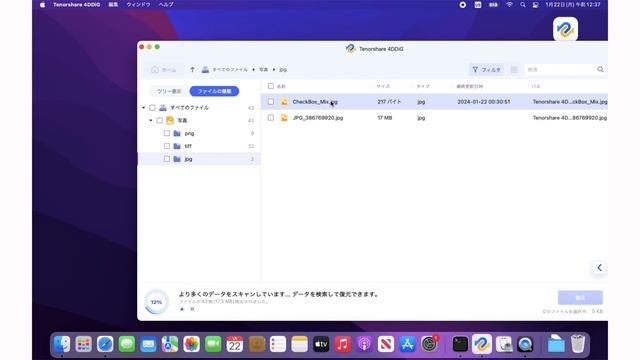Sort by the modified date column header
Screen dimensions: 640x360
coord(469,86)
